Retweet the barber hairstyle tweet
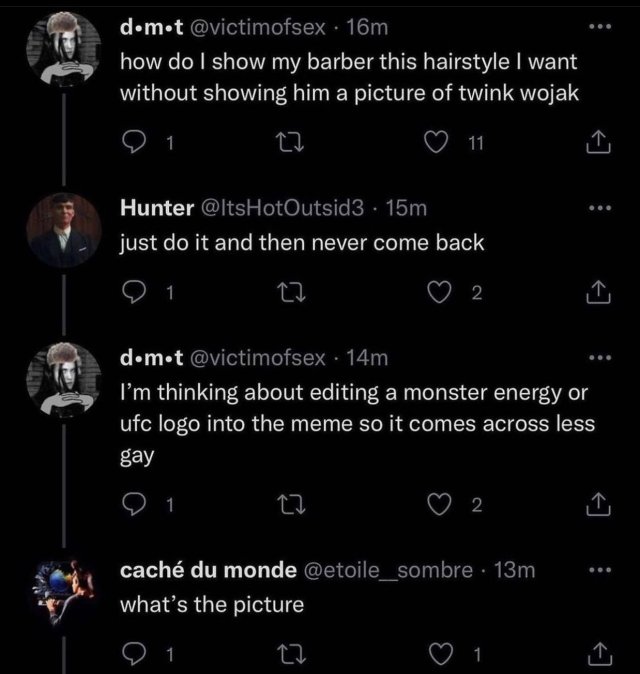640x674 pixels. click(x=295, y=146)
